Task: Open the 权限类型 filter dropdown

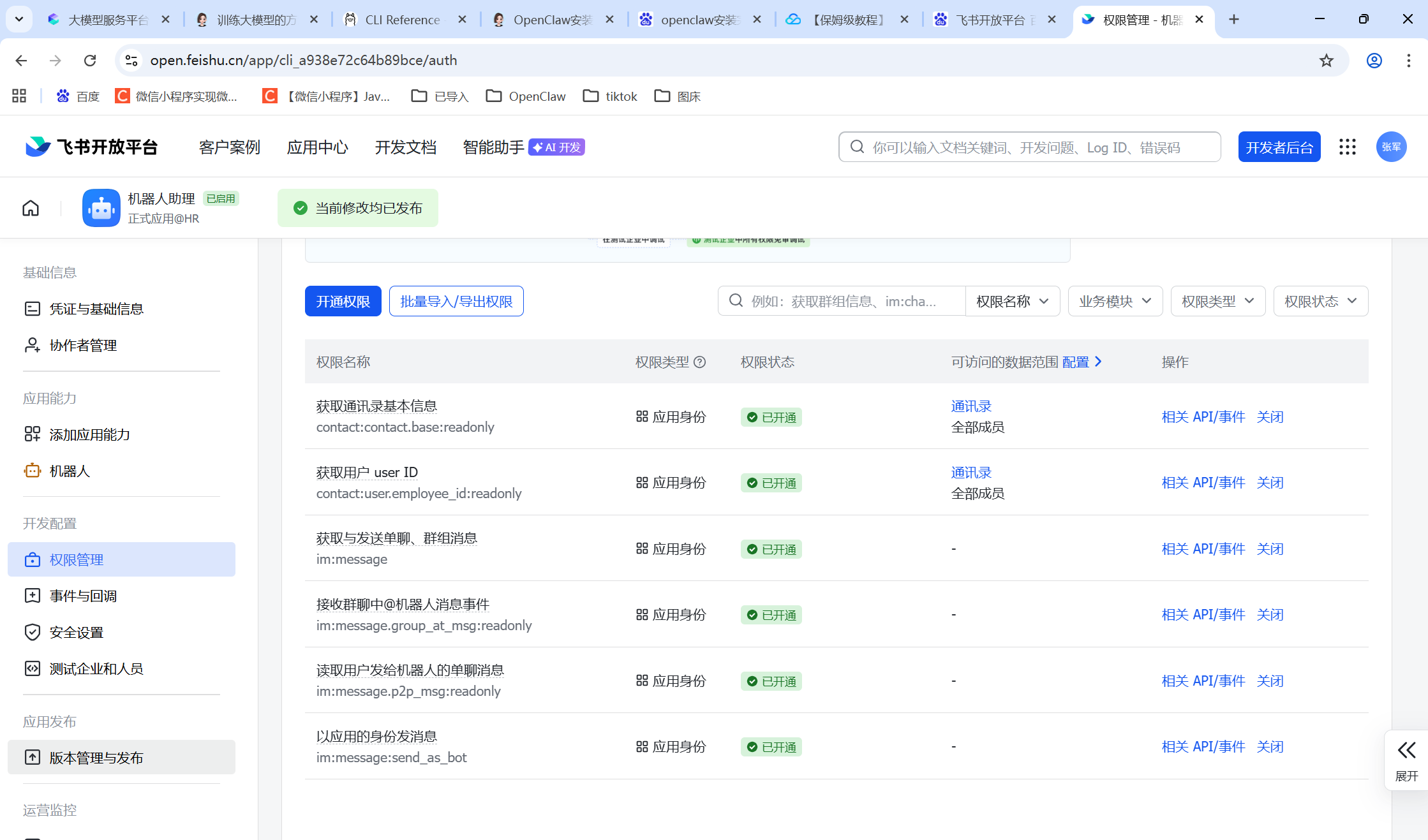Action: [1217, 301]
